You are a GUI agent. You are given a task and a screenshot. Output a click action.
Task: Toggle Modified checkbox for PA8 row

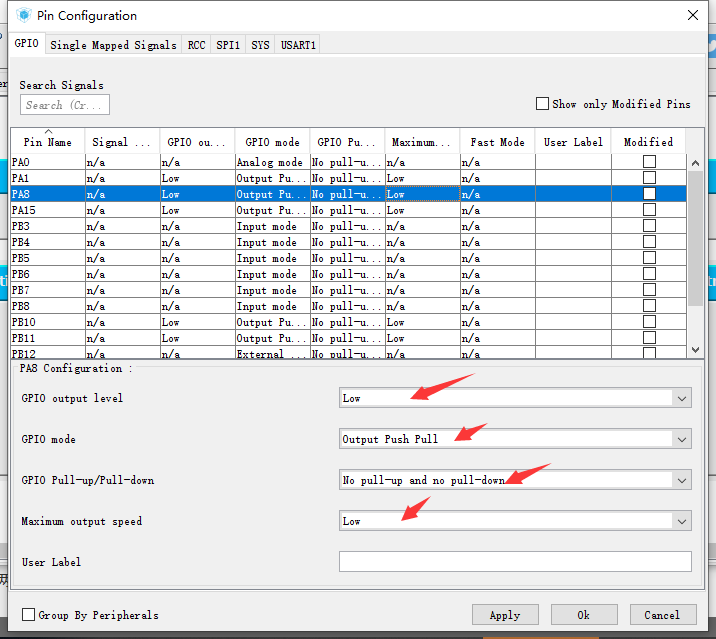pyautogui.click(x=649, y=194)
